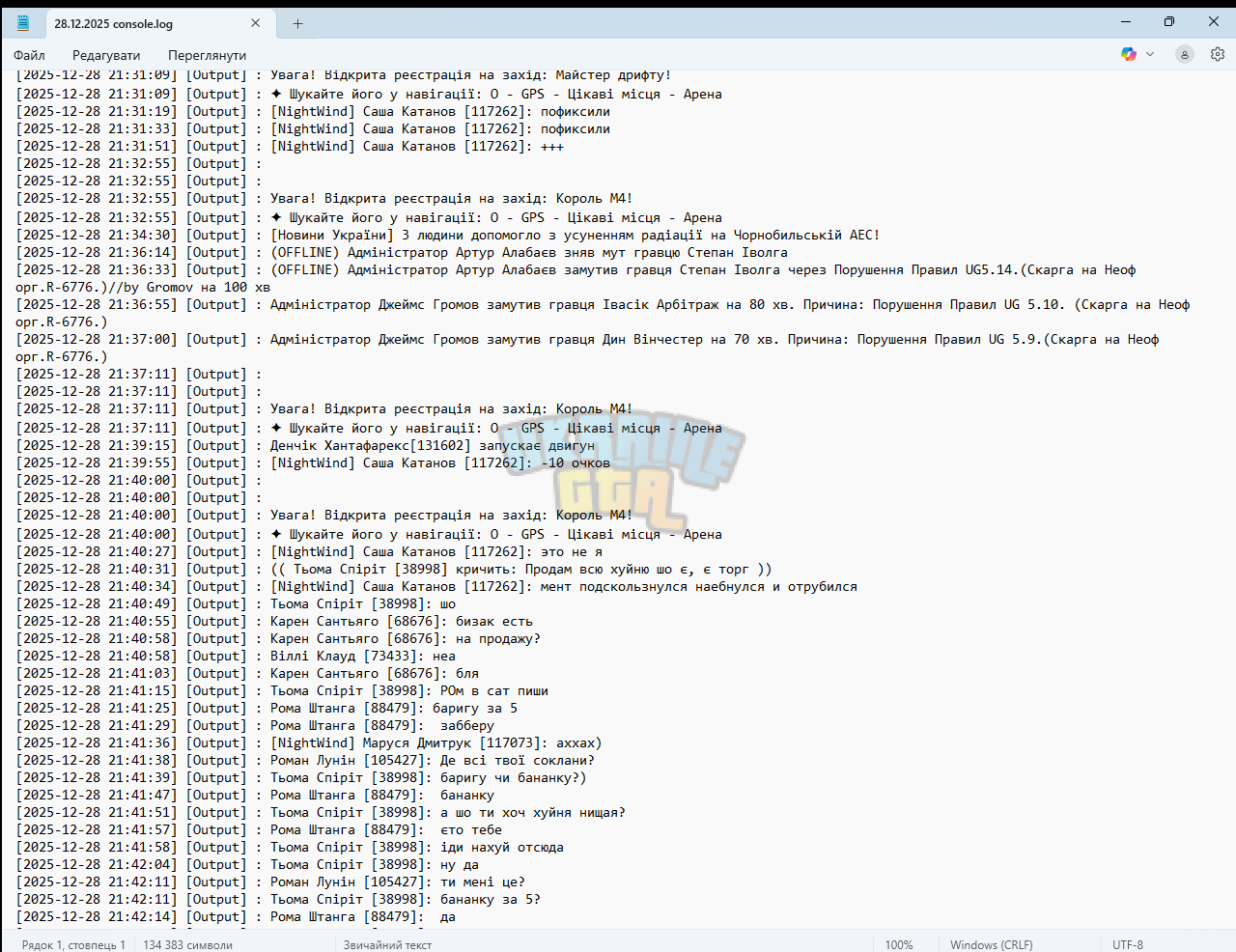Image resolution: width=1236 pixels, height=952 pixels.
Task: Click the Notepad app icon in title bar
Action: point(23,23)
